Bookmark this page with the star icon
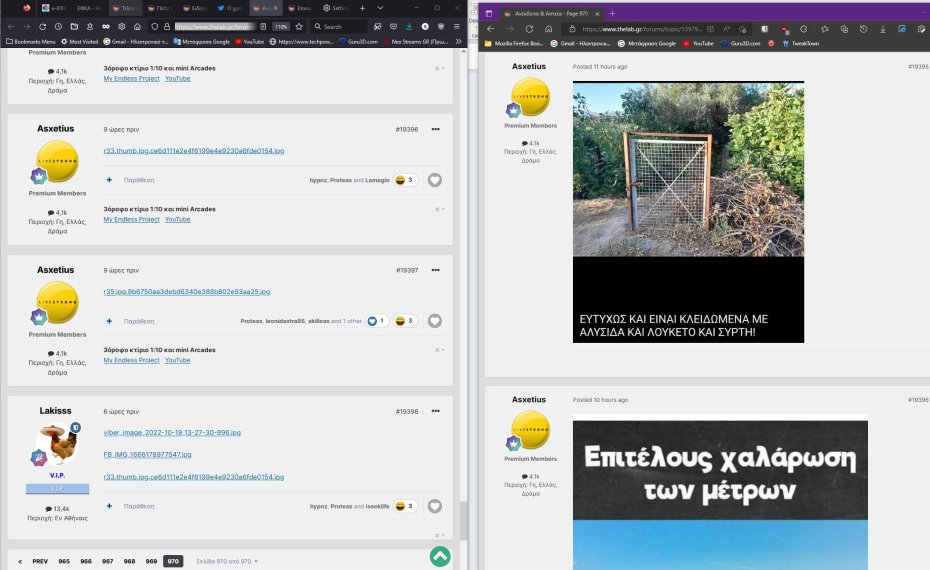Screen dimensions: 930x570 click(299, 26)
